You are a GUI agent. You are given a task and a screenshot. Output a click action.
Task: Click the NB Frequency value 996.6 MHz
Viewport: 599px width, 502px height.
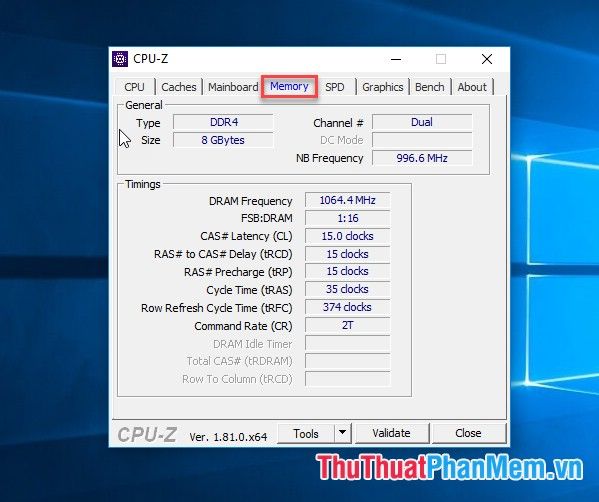click(x=422, y=158)
